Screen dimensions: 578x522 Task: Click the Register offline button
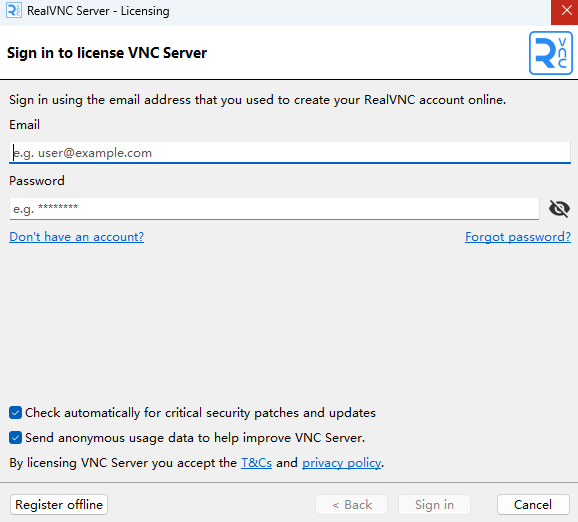pyautogui.click(x=59, y=504)
